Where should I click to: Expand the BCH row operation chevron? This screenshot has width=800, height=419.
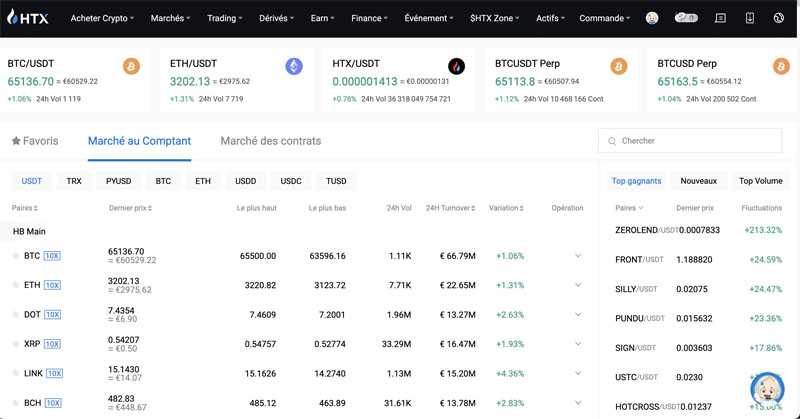pos(578,403)
